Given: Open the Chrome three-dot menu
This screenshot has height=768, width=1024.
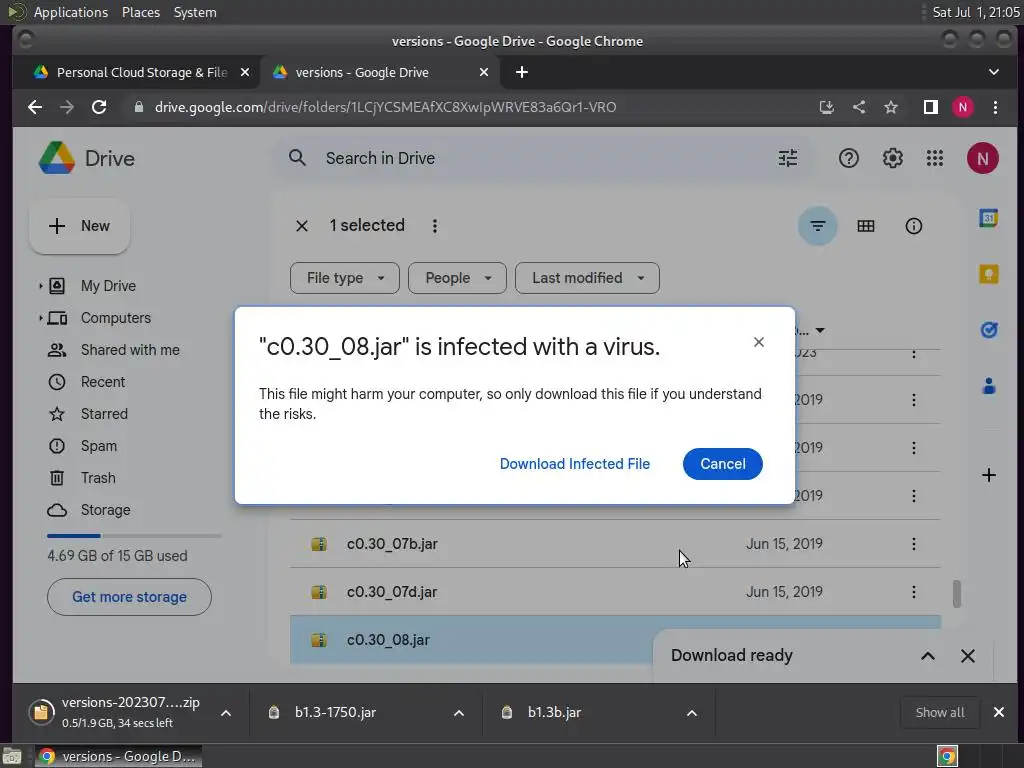Looking at the screenshot, I should (x=995, y=107).
